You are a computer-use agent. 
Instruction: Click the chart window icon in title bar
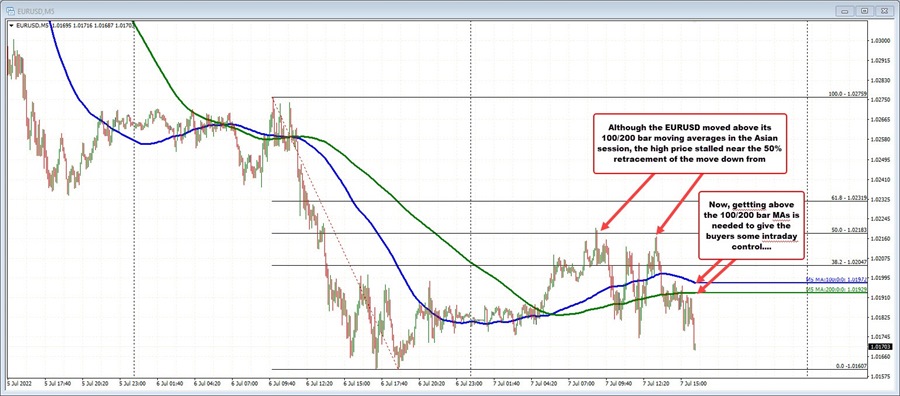point(10,10)
